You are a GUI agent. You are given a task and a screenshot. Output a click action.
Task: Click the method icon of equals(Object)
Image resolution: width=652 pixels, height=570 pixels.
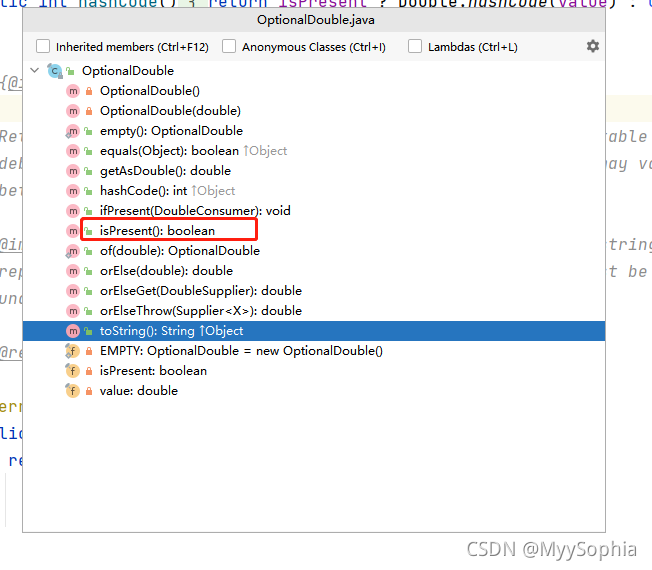point(73,151)
